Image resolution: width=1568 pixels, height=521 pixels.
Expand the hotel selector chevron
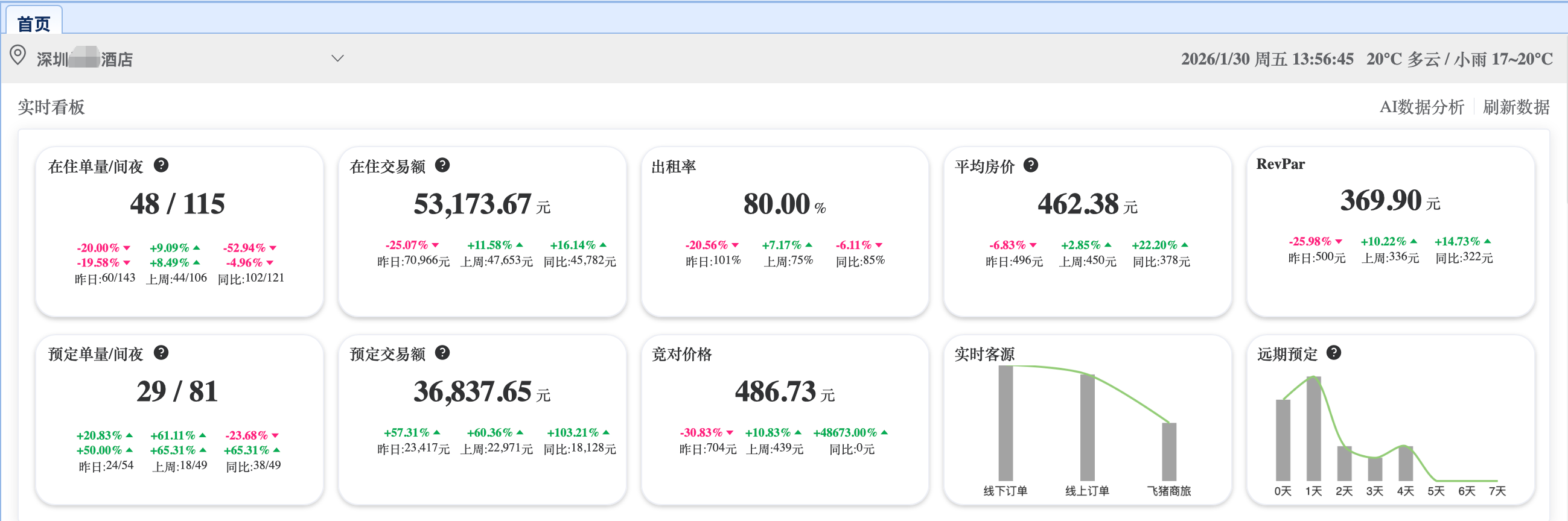337,58
